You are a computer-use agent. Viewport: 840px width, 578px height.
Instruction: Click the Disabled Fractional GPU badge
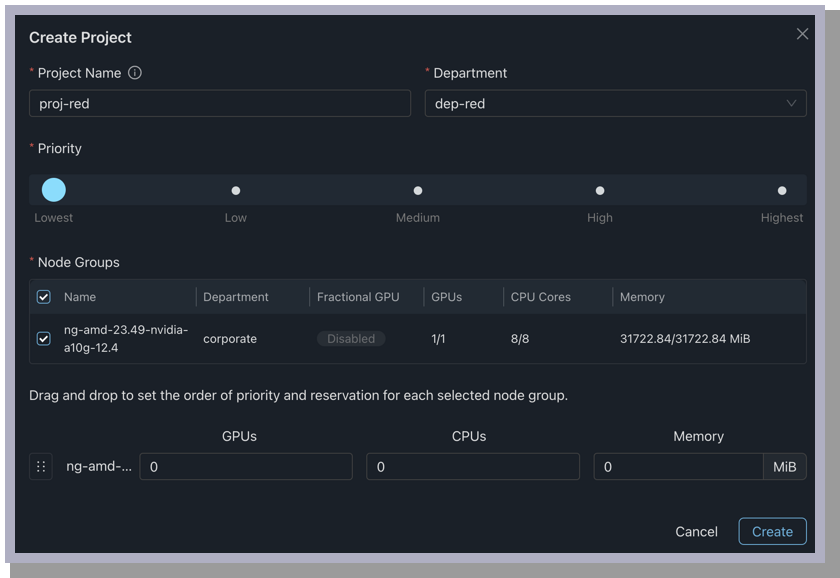click(x=351, y=339)
